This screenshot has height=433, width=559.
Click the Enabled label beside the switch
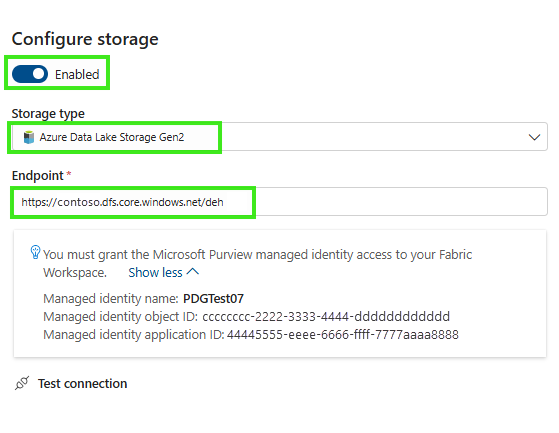pyautogui.click(x=77, y=74)
